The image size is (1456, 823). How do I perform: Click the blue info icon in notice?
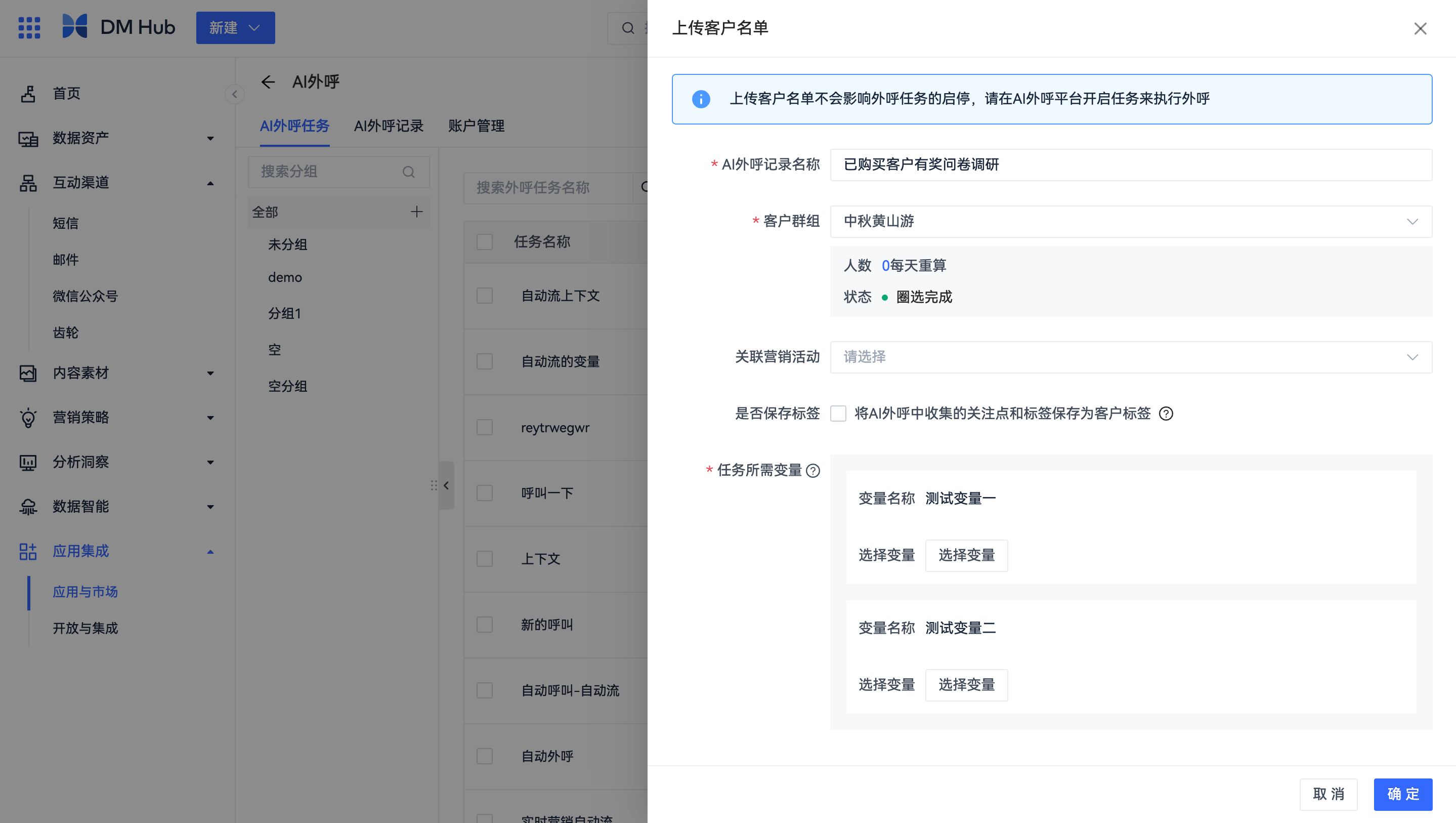[701, 99]
